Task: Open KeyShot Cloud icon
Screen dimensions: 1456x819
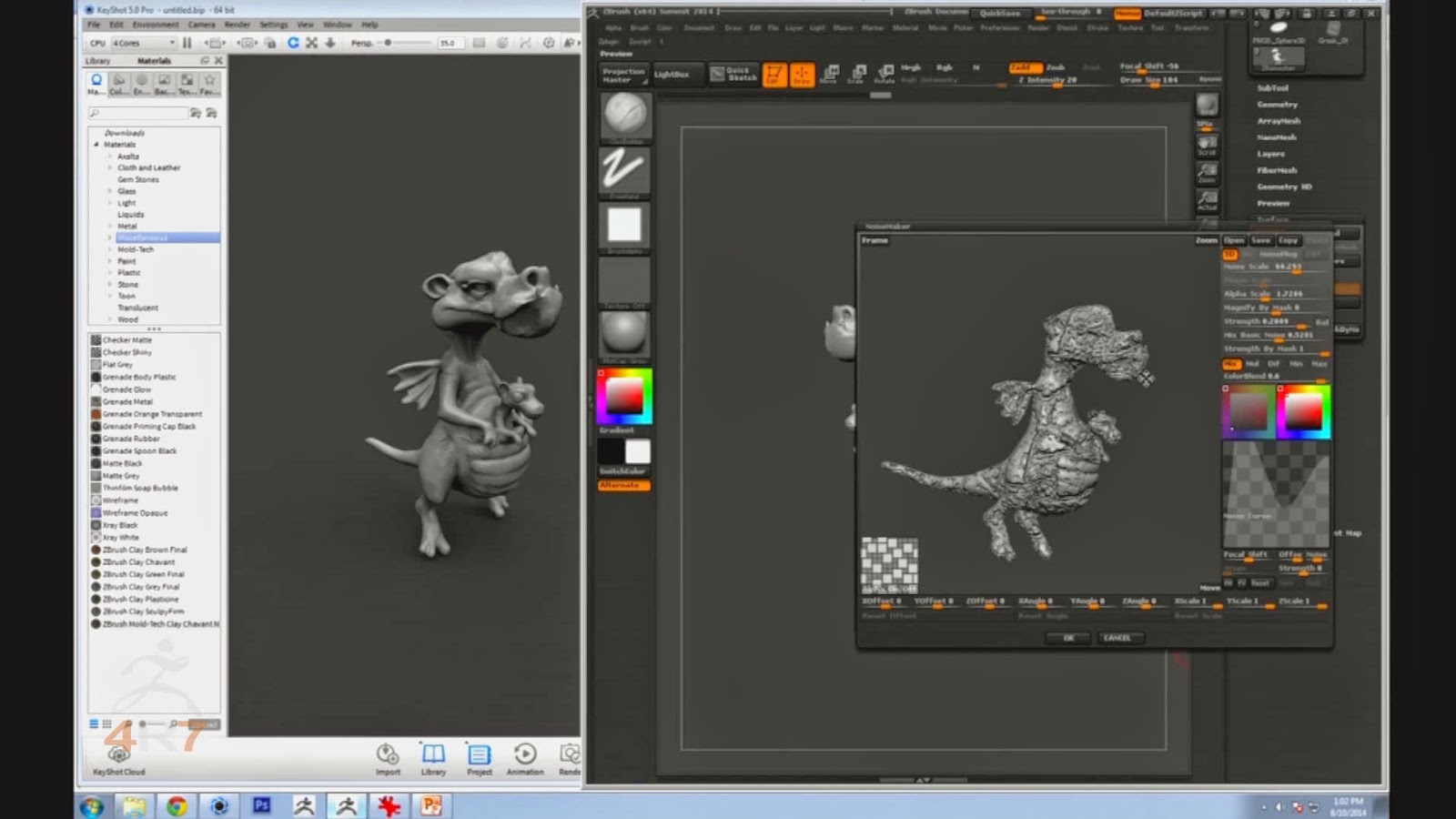Action: (119, 761)
